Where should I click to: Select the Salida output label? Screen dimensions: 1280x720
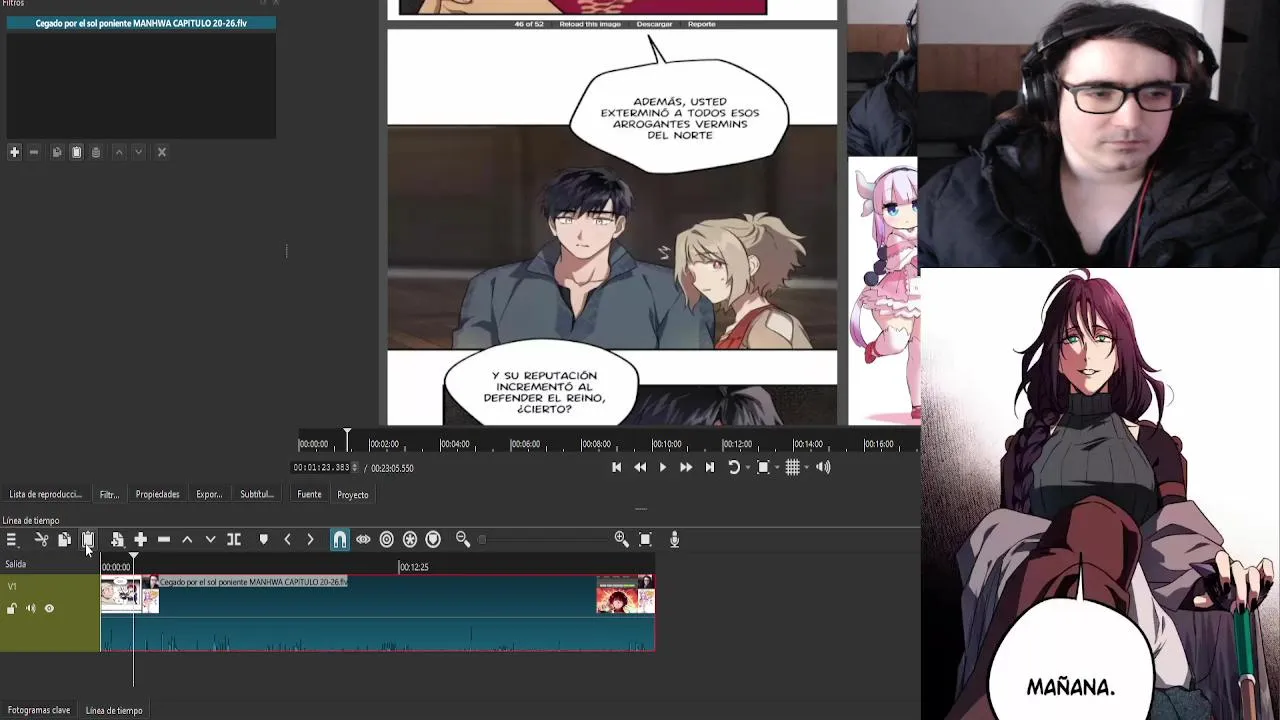point(15,564)
